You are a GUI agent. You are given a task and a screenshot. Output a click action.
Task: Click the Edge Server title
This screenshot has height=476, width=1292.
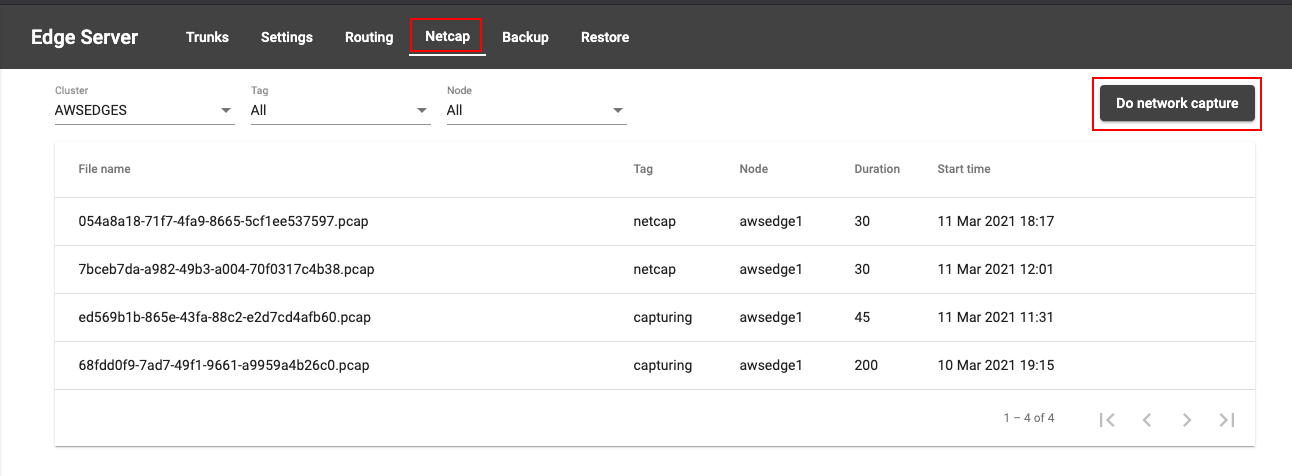[x=85, y=37]
